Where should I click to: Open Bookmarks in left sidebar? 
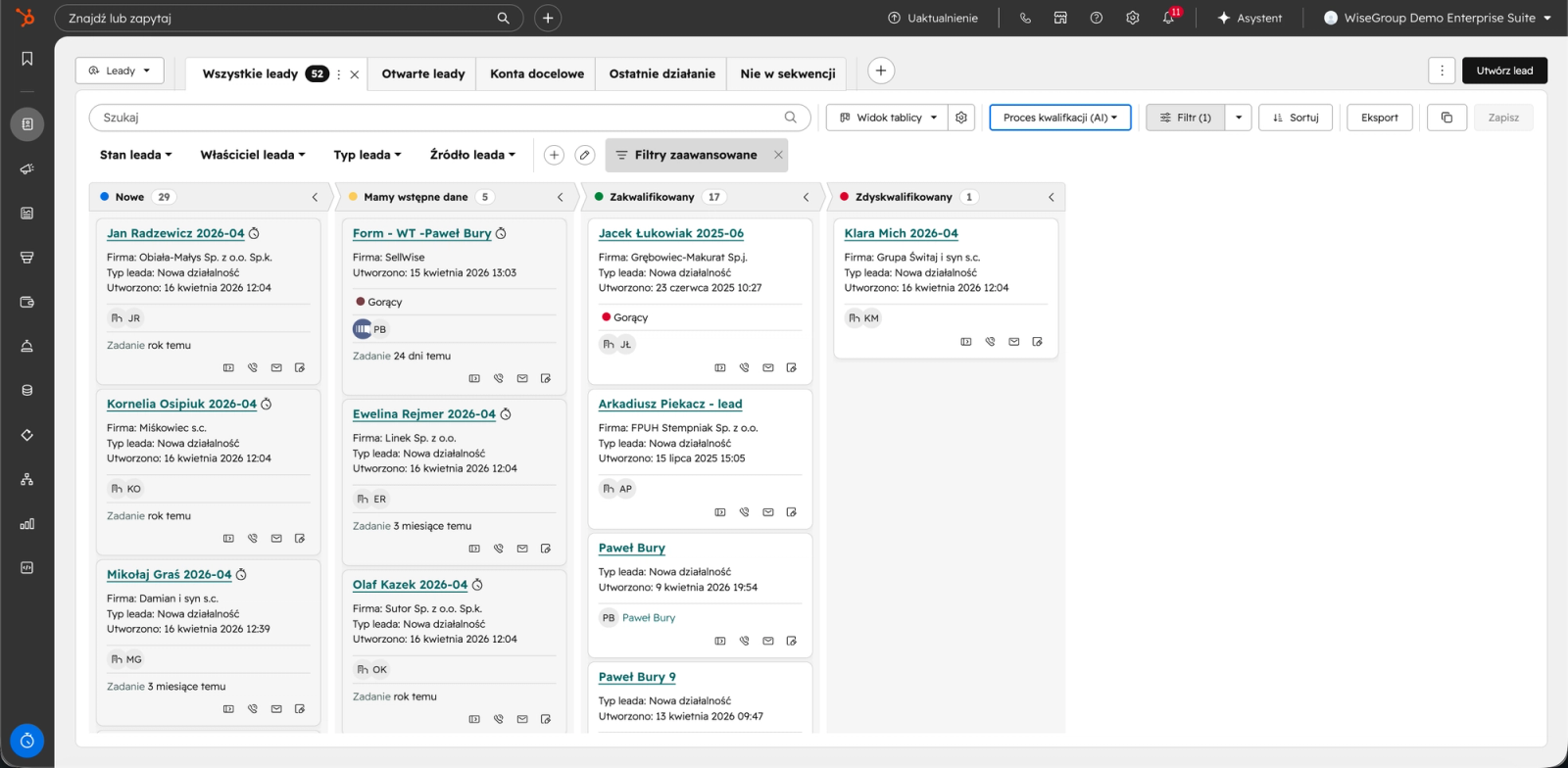click(x=27, y=59)
